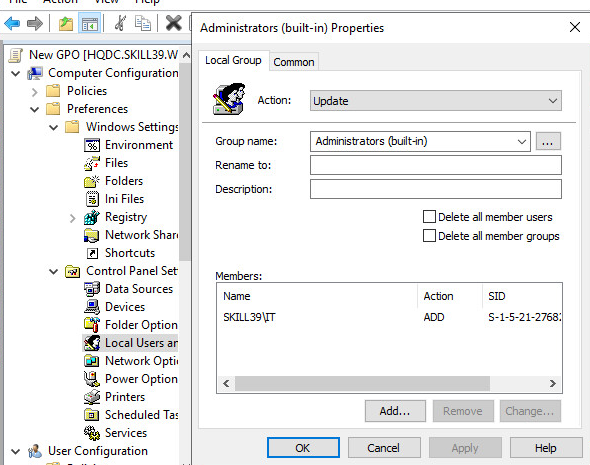The width and height of the screenshot is (590, 465).
Task: Click the Members list horizontal scrollbar thumb
Action: pos(362,383)
